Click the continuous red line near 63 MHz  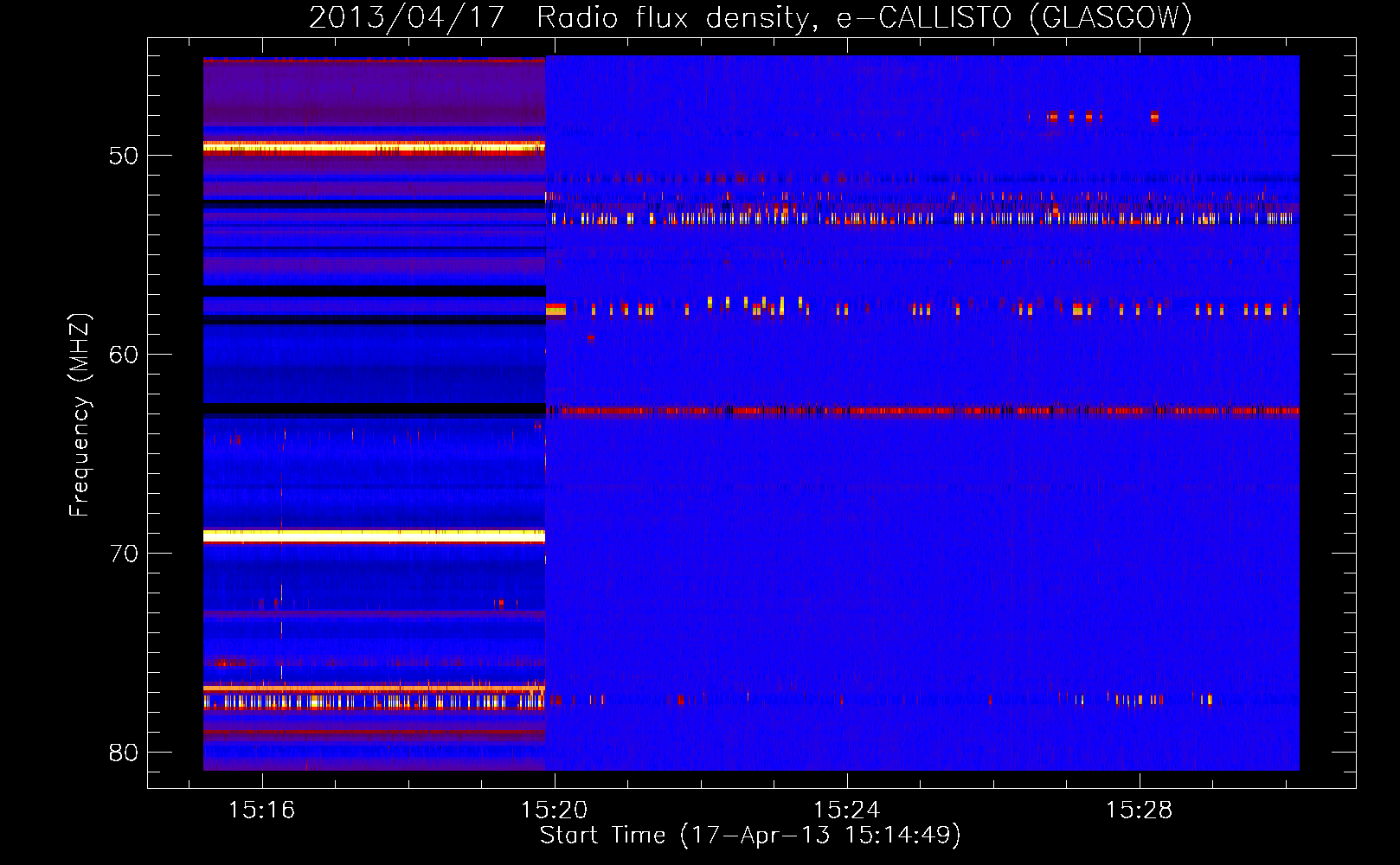click(922, 411)
